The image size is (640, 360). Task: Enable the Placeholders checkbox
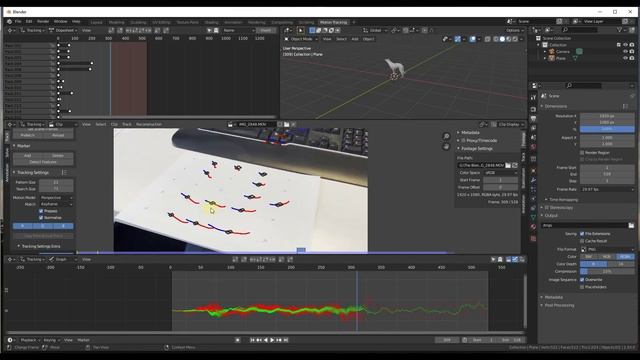582,287
